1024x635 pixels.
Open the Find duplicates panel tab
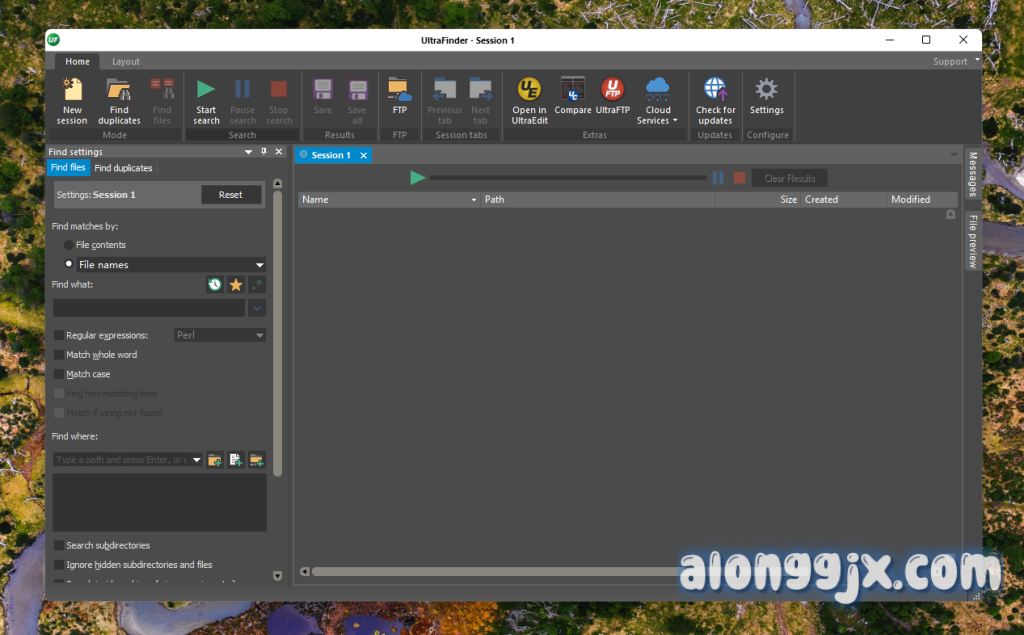123,168
